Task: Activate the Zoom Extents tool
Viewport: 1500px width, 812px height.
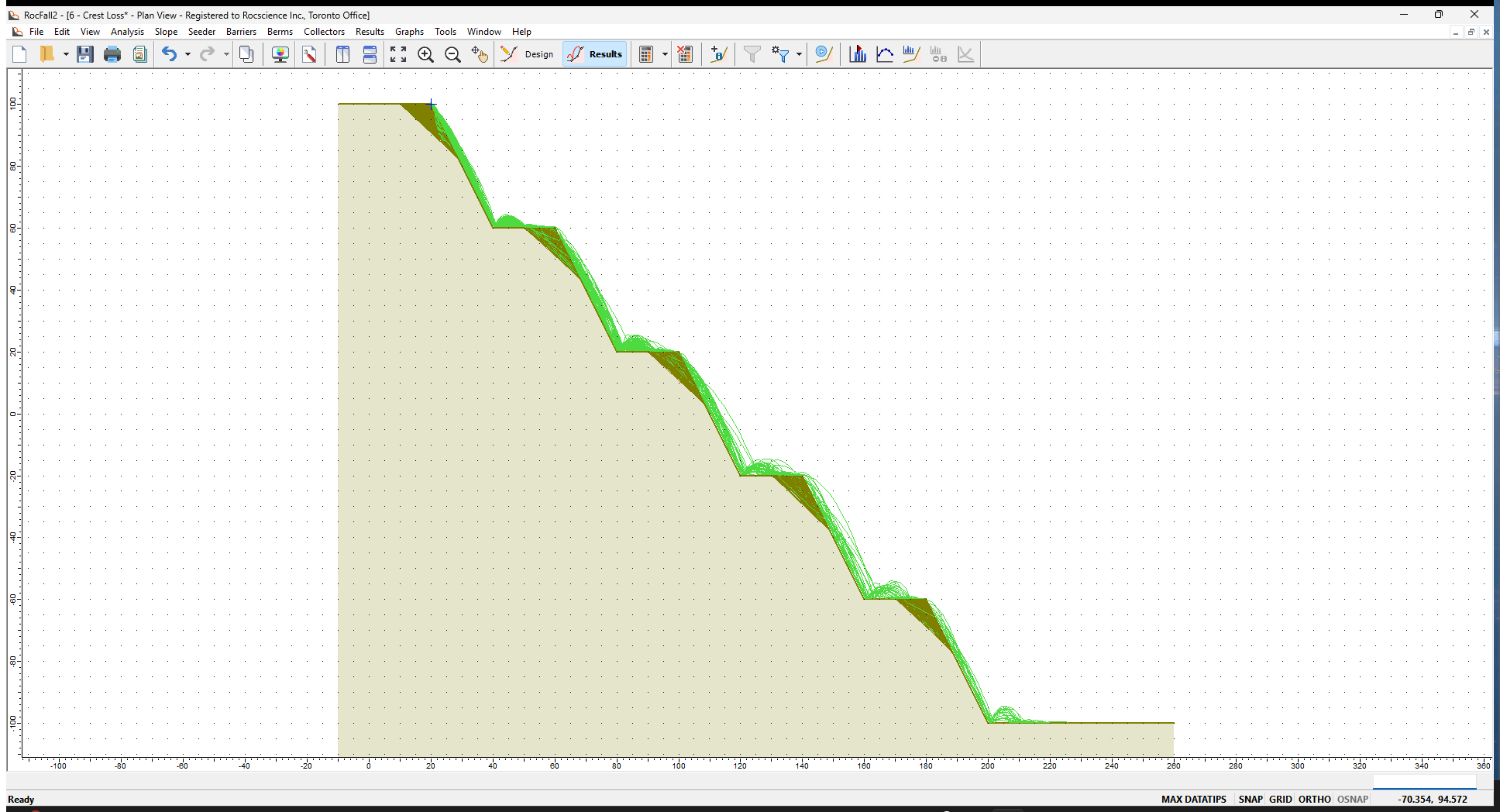Action: tap(398, 54)
